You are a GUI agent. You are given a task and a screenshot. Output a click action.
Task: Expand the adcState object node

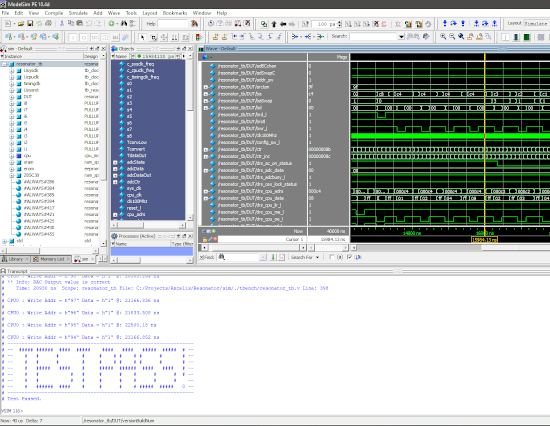coord(115,162)
